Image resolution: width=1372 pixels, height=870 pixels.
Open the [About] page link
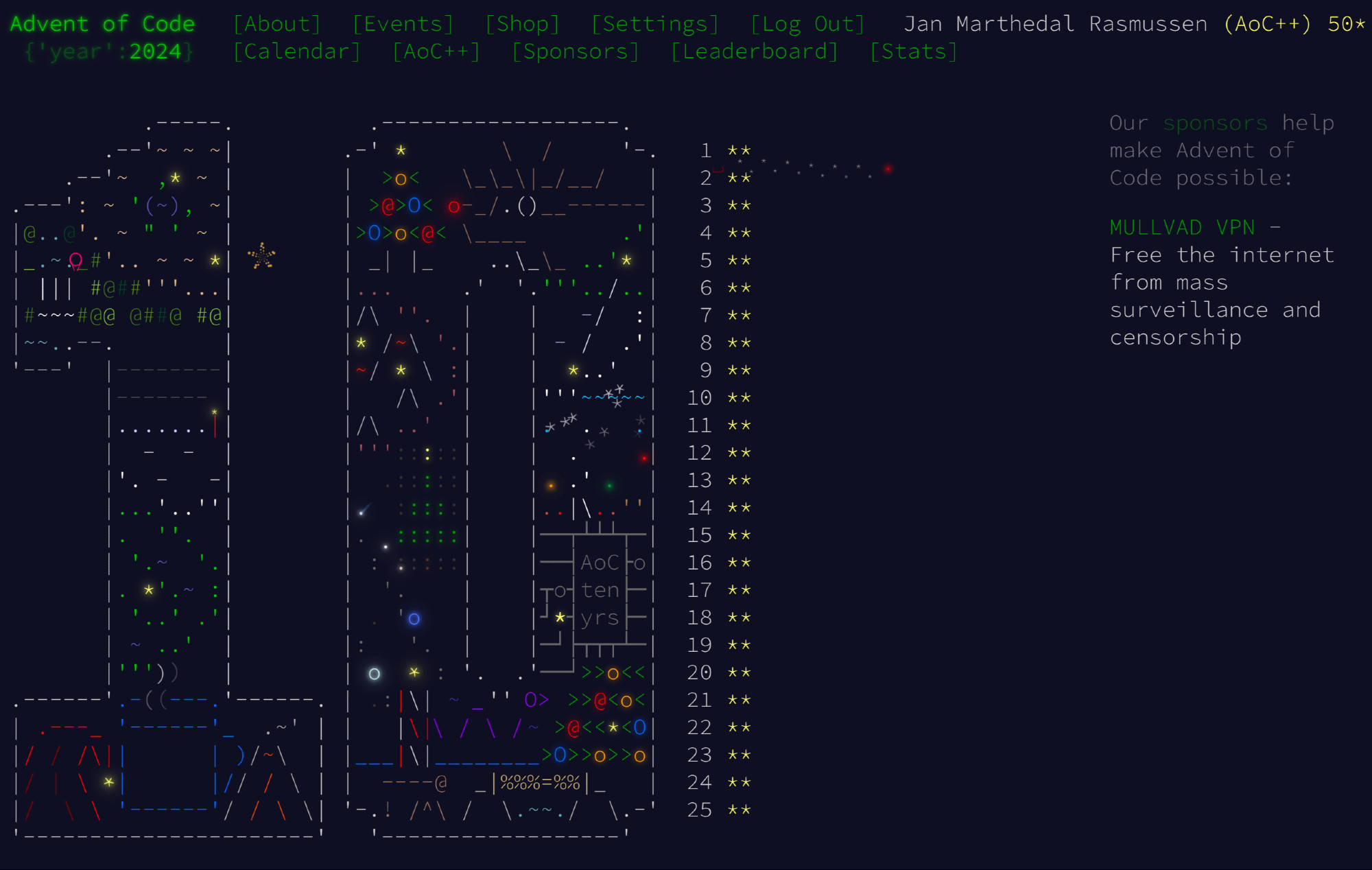[x=276, y=24]
